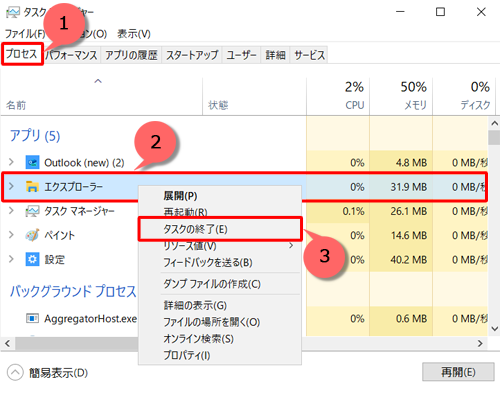This screenshot has height=393, width=500.
Task: Toggle sort order arrow above 名前 column
Action: coord(98,81)
